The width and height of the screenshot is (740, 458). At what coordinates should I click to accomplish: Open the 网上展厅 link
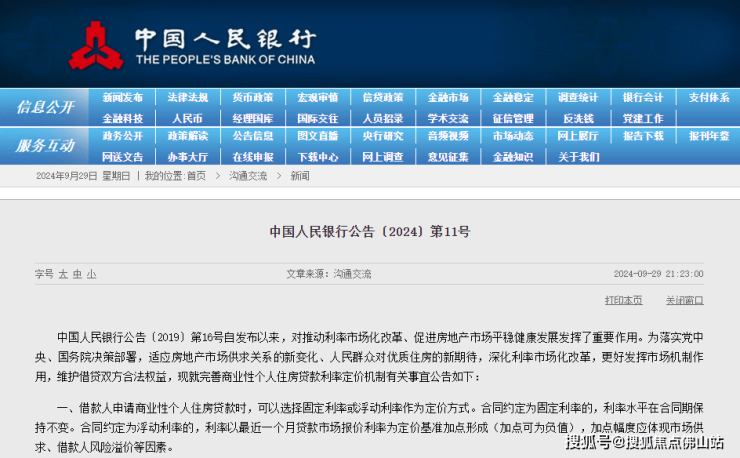pyautogui.click(x=578, y=136)
